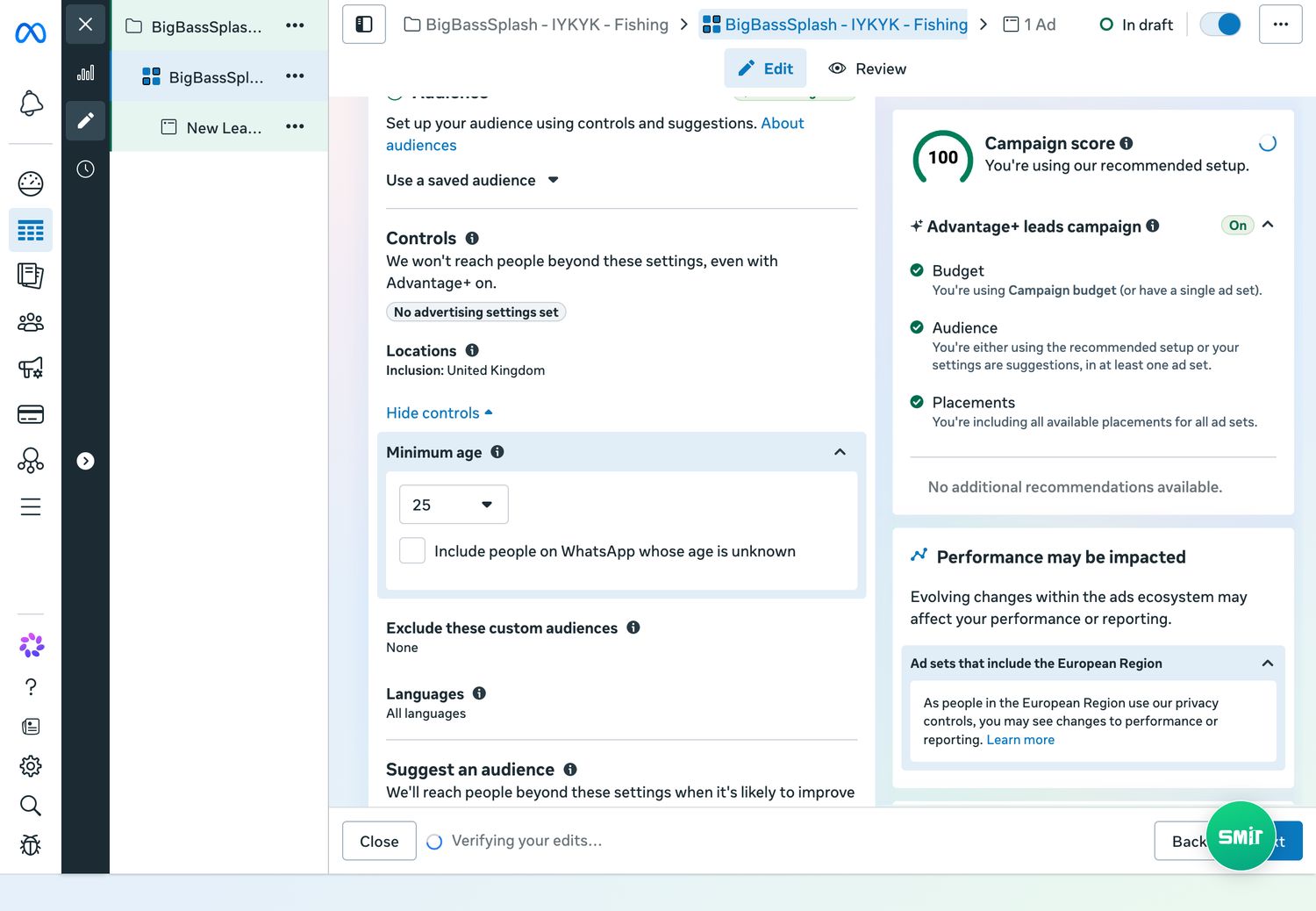
Task: Check Include people on WhatsApp whose age unknown
Action: coord(412,550)
